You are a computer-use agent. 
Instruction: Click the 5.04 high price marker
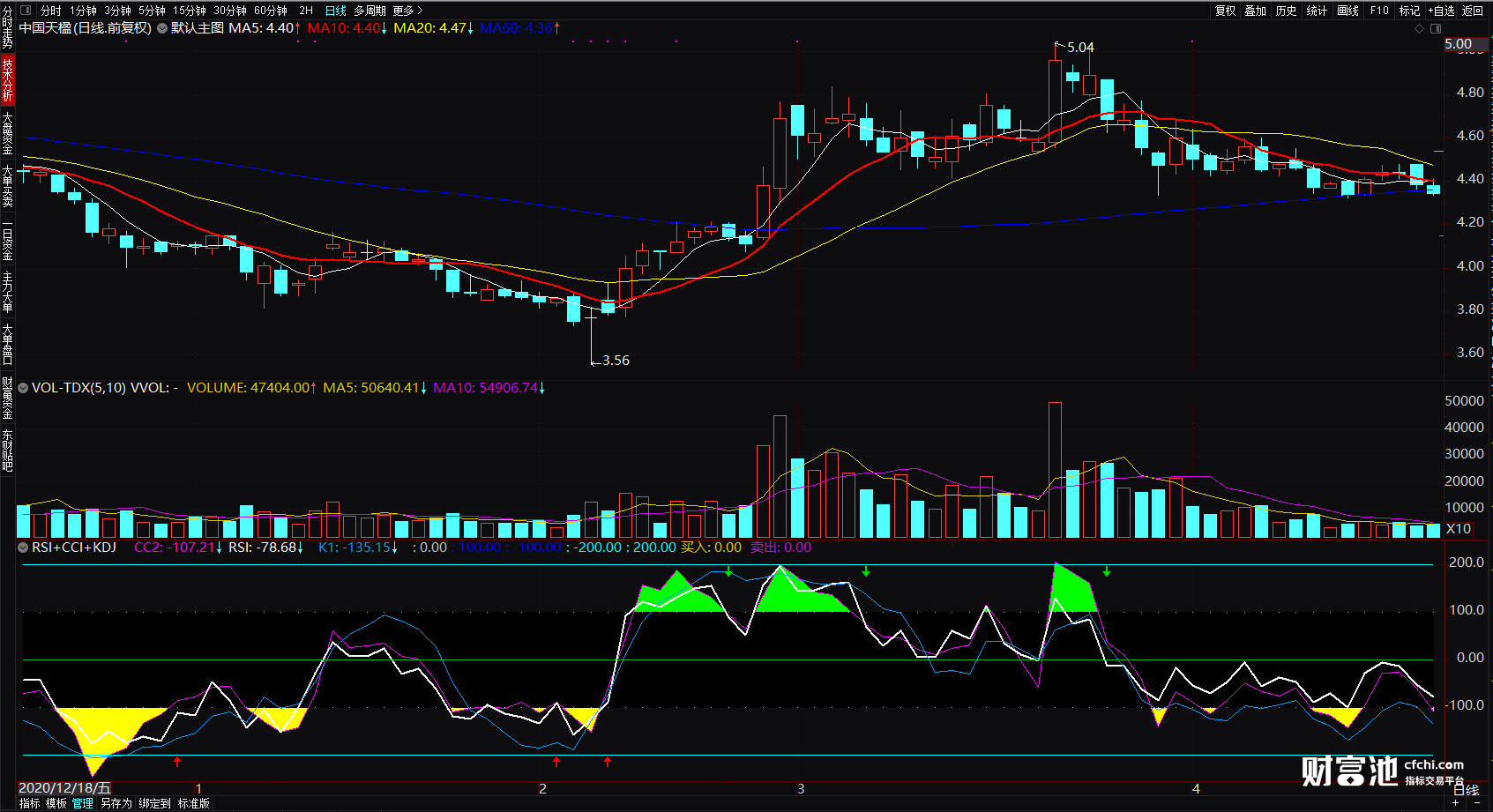tap(1080, 48)
